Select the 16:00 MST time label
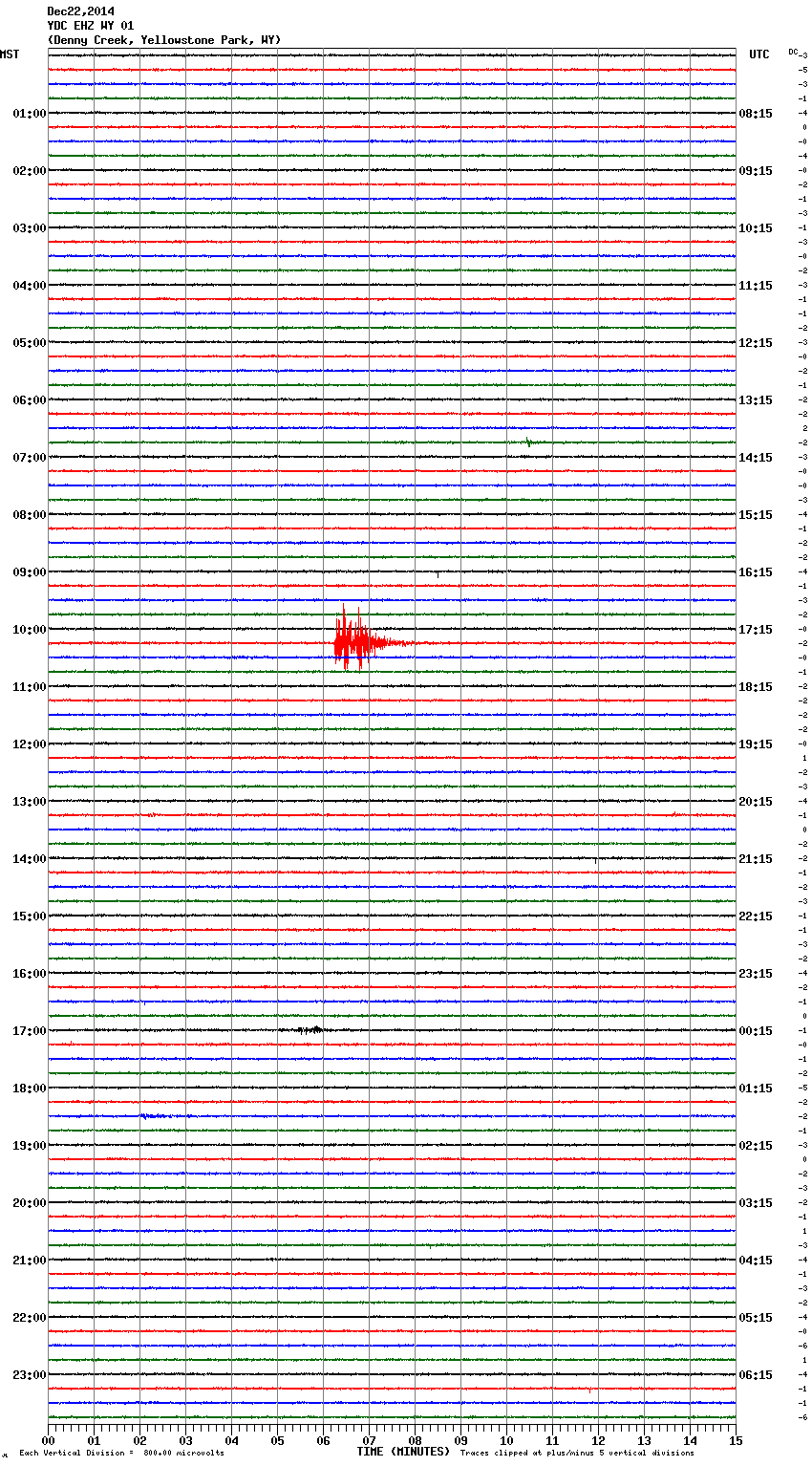The width and height of the screenshot is (812, 1466). point(30,974)
